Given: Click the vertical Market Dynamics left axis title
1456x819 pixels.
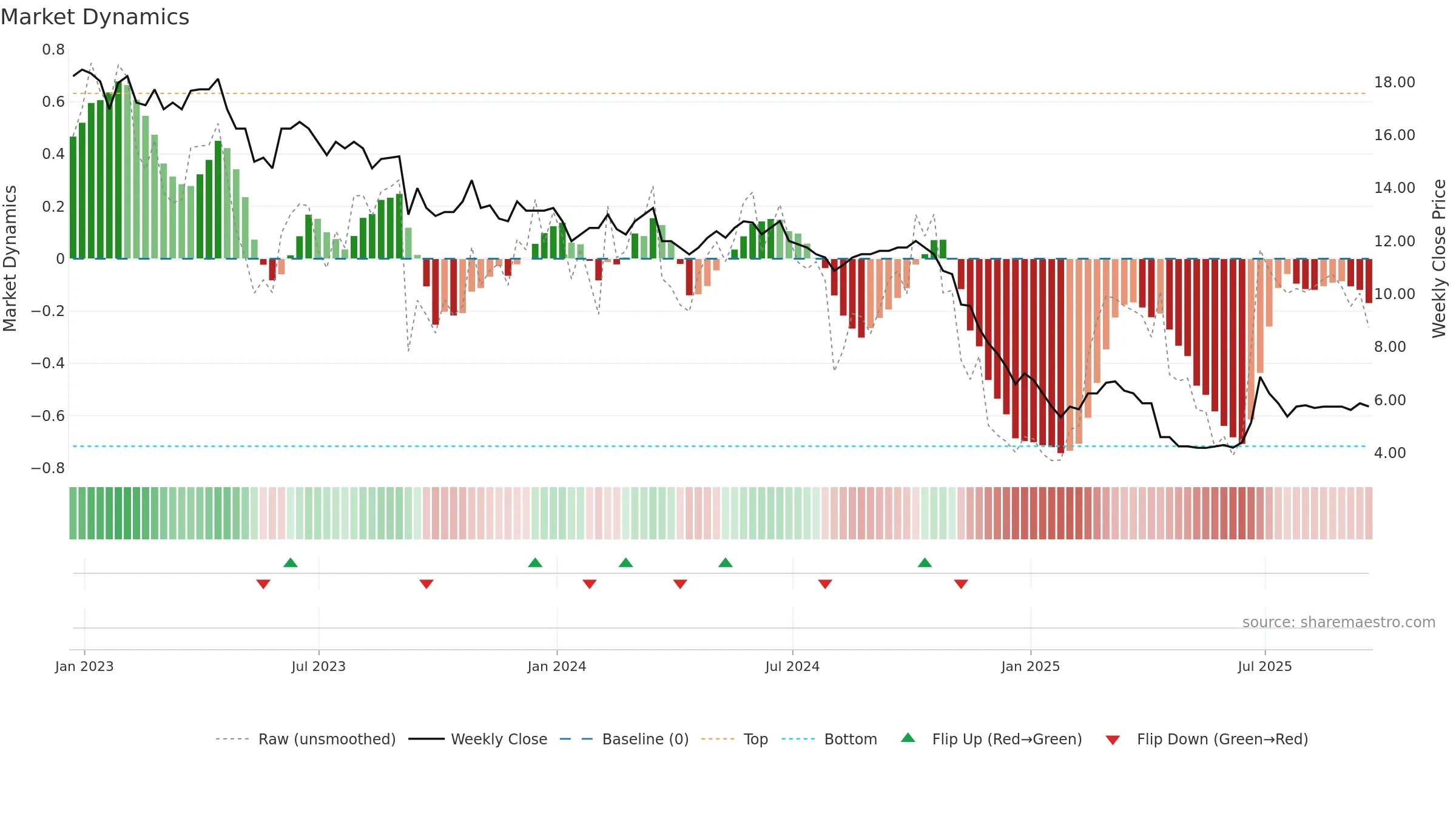Looking at the screenshot, I should pos(10,258).
